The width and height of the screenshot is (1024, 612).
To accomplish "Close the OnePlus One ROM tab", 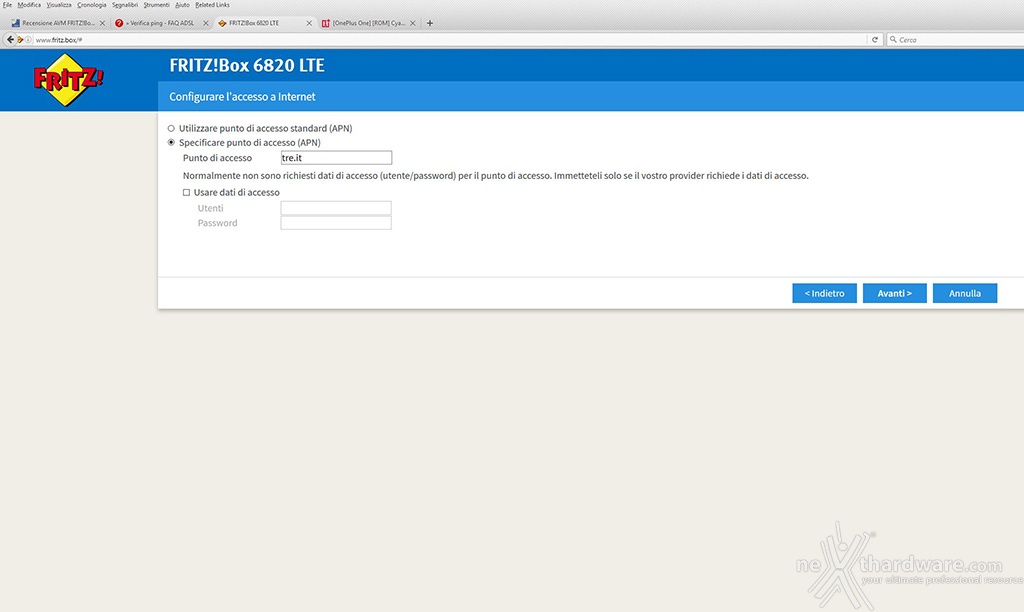I will (x=413, y=23).
